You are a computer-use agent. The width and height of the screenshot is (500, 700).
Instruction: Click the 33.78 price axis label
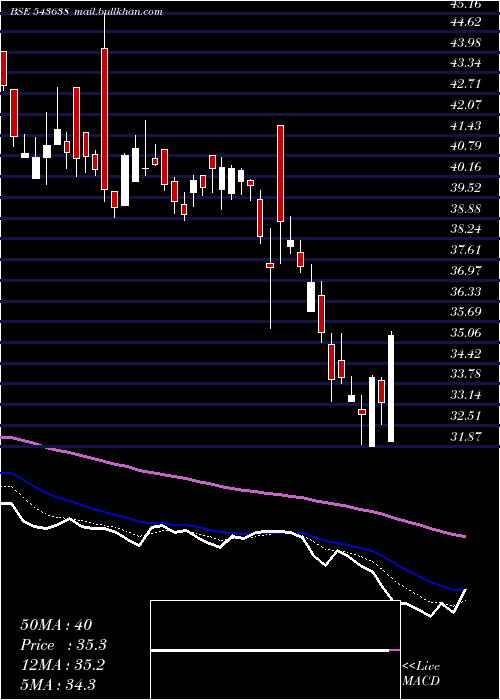coord(466,374)
